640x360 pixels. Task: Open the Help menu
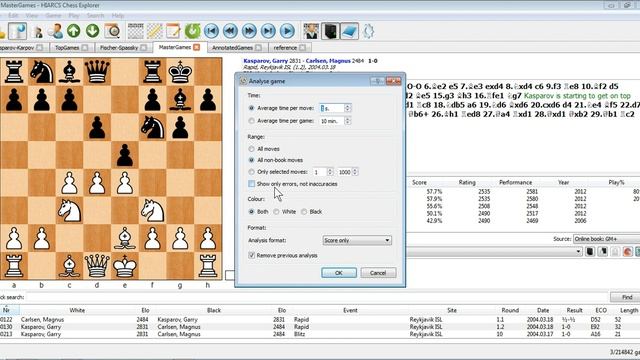(118, 16)
